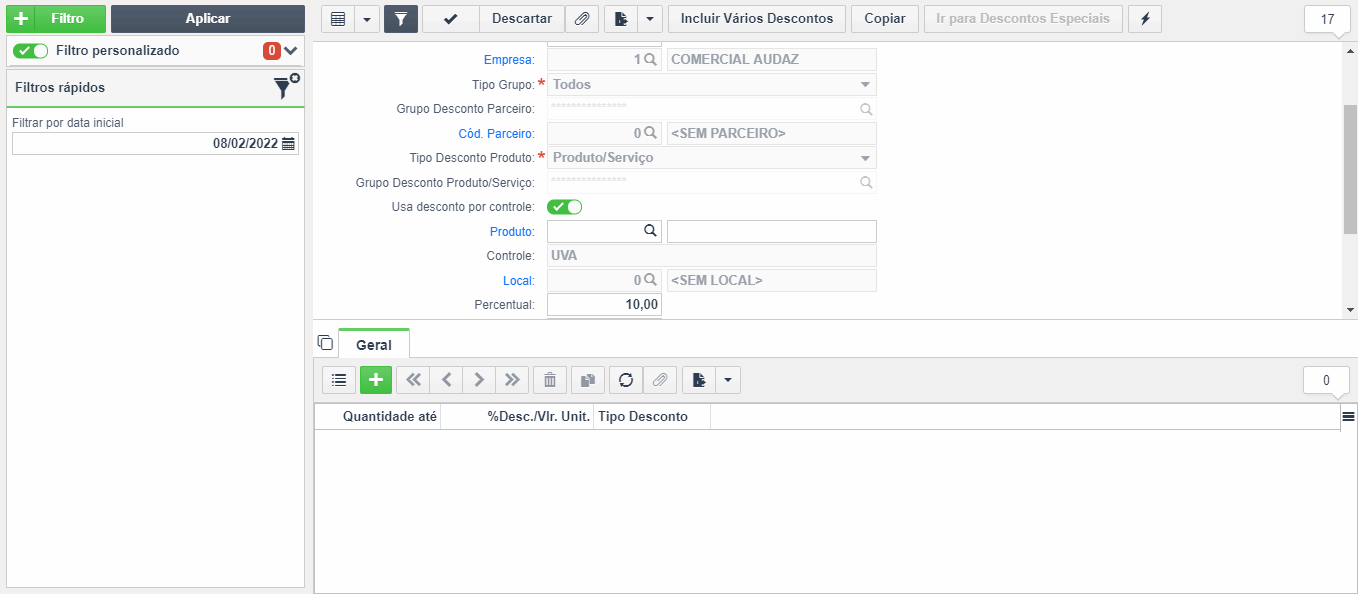Open the paperclip attachments icon in top toolbar
The height and width of the screenshot is (594, 1358).
click(x=581, y=19)
